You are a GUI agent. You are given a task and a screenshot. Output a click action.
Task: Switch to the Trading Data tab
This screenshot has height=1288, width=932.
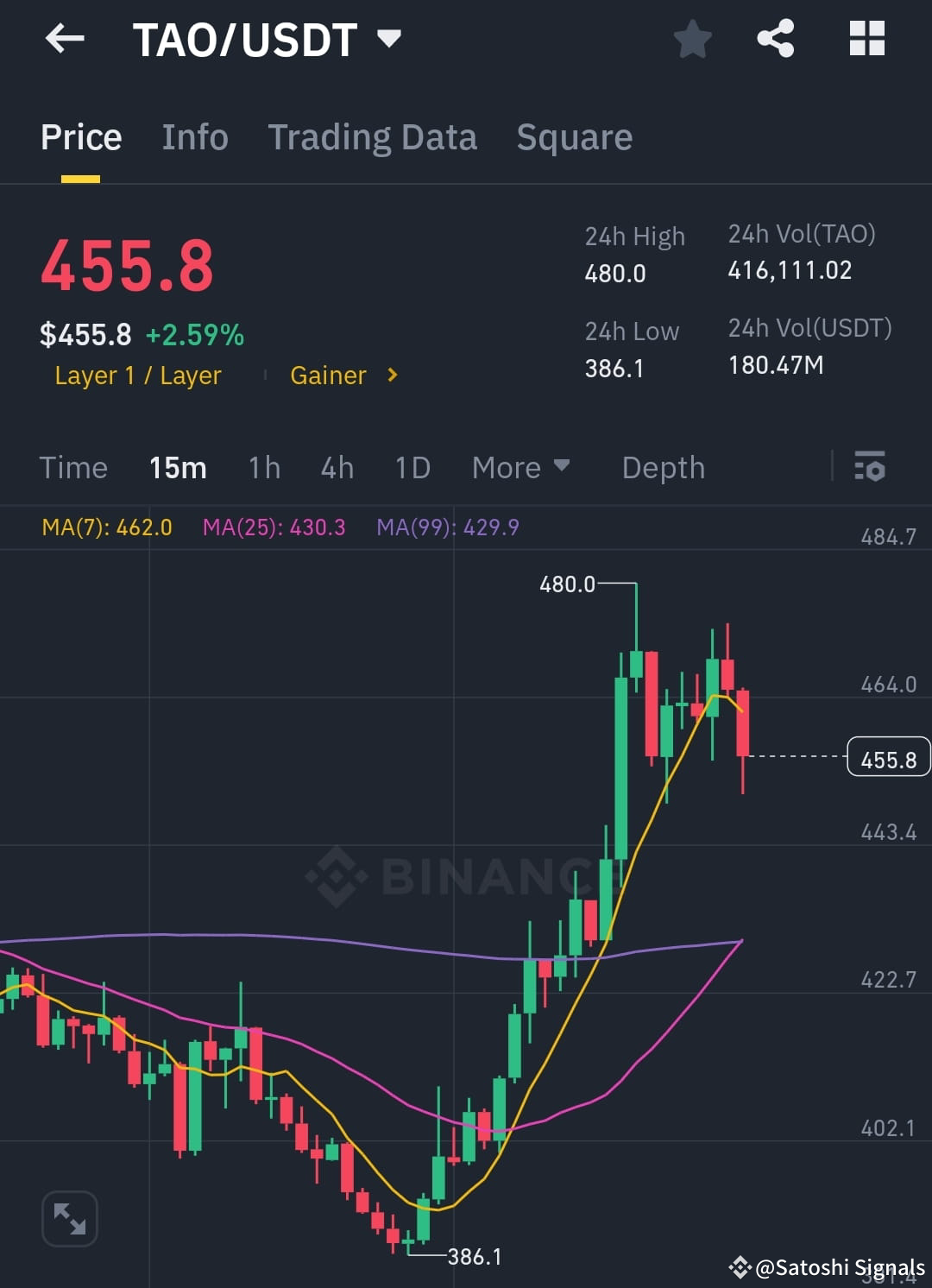(x=373, y=136)
